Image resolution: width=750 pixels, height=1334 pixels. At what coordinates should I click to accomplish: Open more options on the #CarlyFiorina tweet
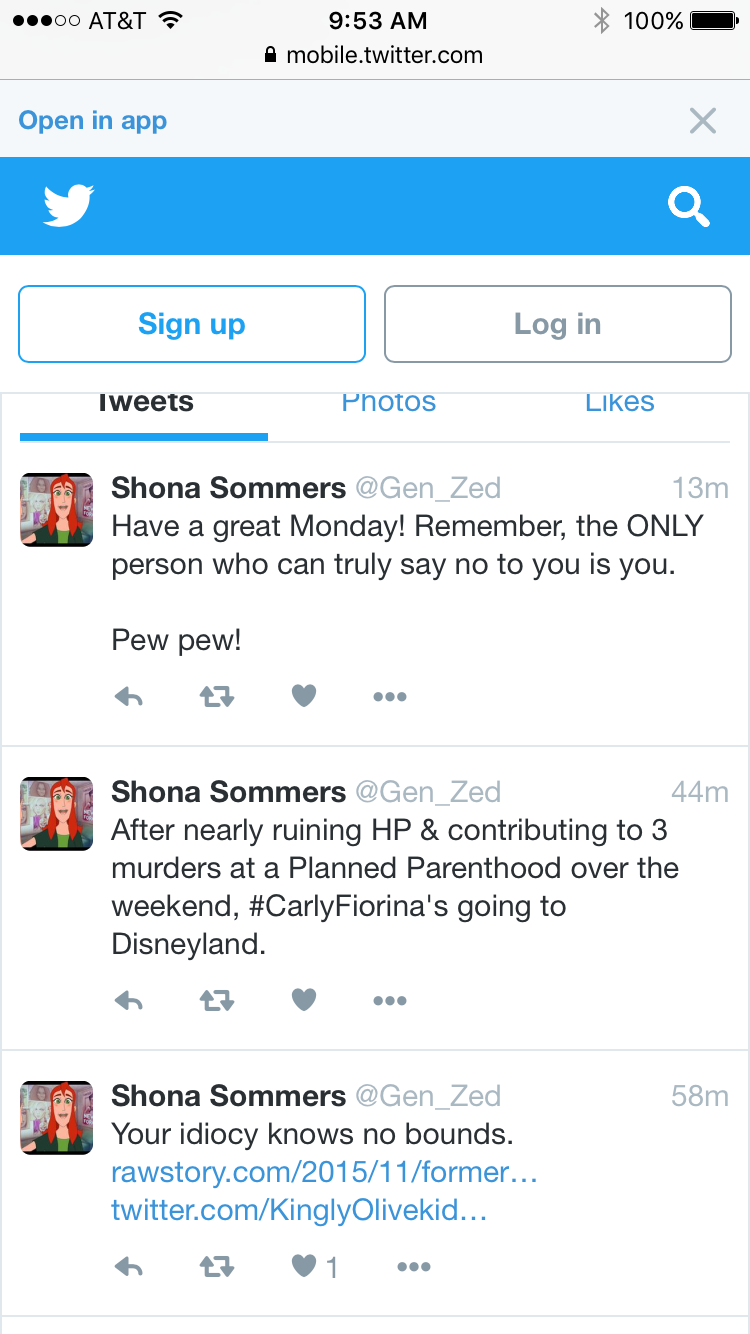pyautogui.click(x=390, y=1000)
